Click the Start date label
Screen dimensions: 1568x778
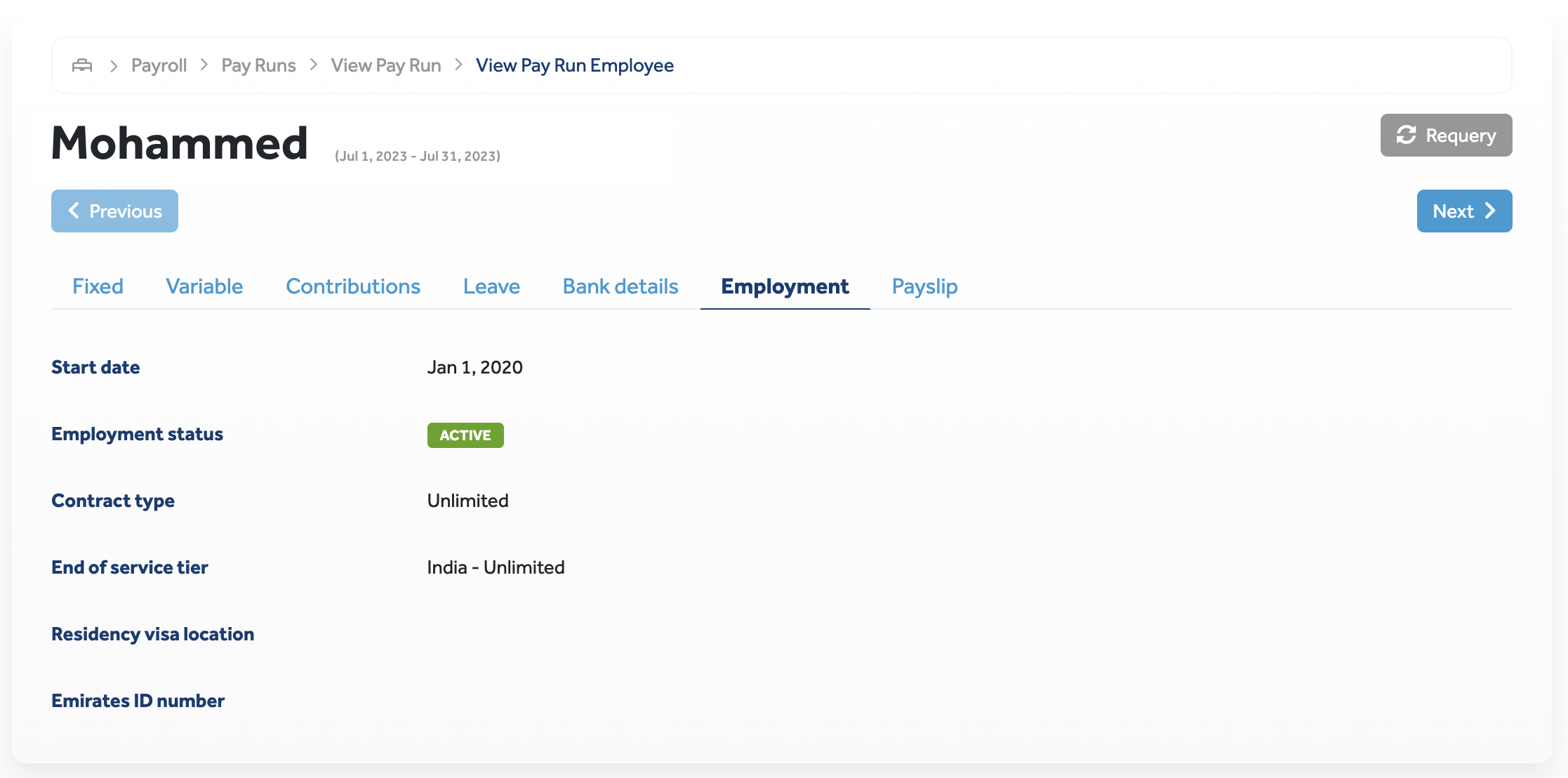(95, 367)
